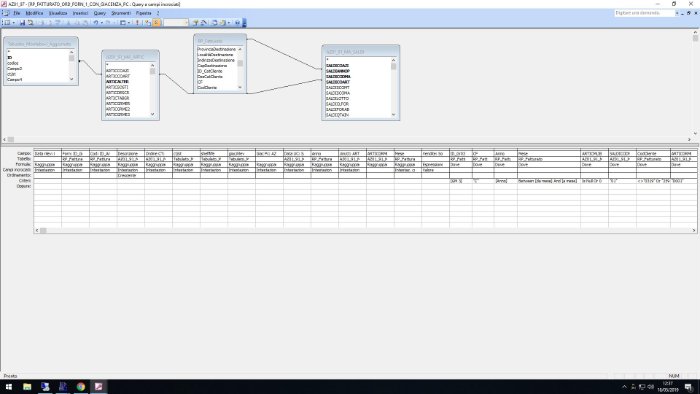Screen dimensions: 700x394
Task: Open File Explorer from the taskbar
Action: pyautogui.click(x=27, y=386)
